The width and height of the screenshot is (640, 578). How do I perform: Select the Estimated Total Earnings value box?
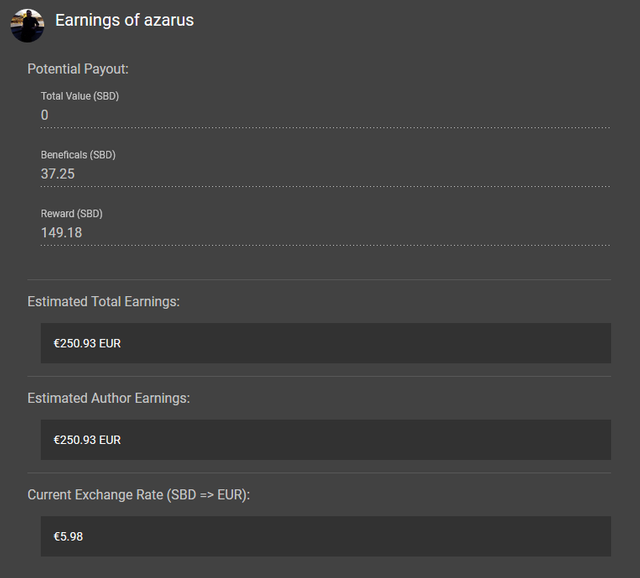click(x=325, y=343)
